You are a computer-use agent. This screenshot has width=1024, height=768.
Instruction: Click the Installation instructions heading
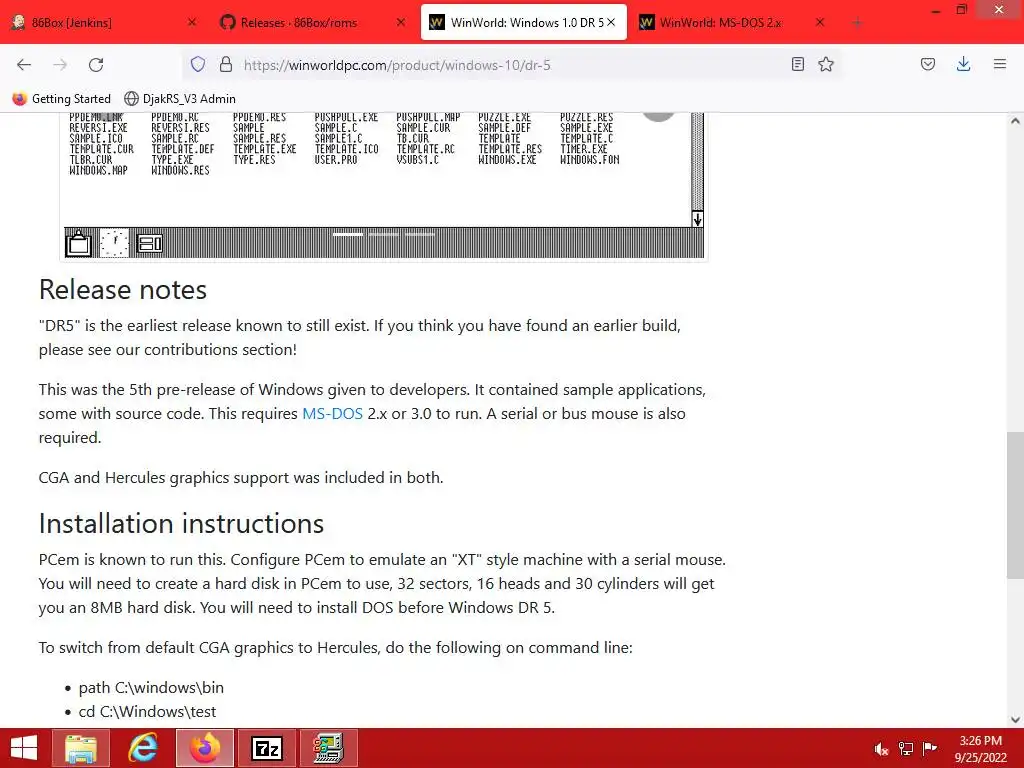[182, 523]
